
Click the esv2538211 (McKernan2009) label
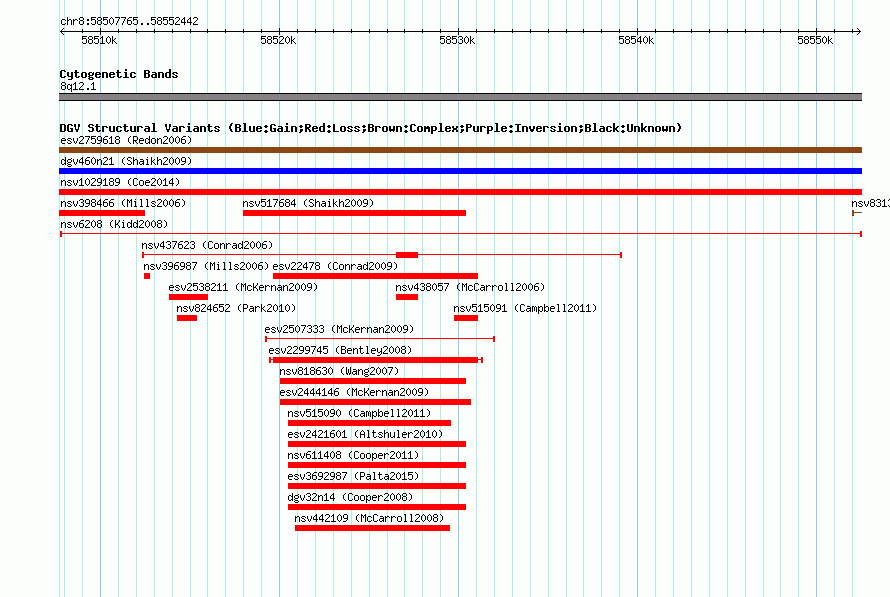point(244,287)
